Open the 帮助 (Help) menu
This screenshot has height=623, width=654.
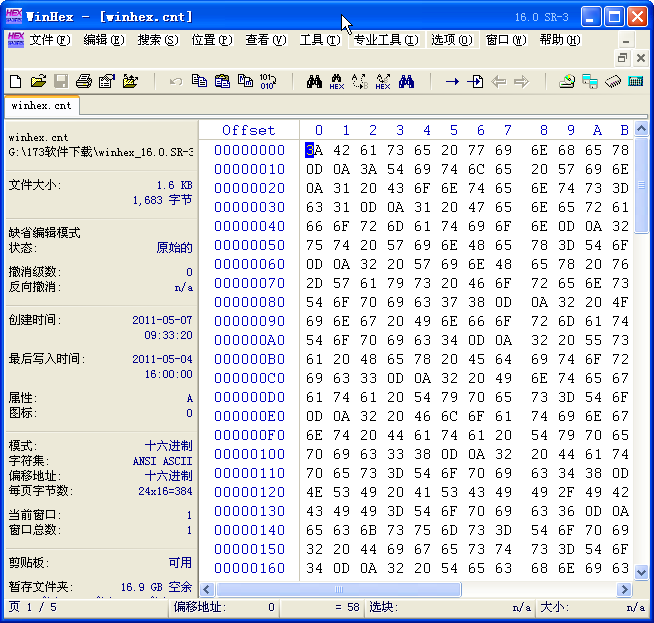pyautogui.click(x=559, y=40)
